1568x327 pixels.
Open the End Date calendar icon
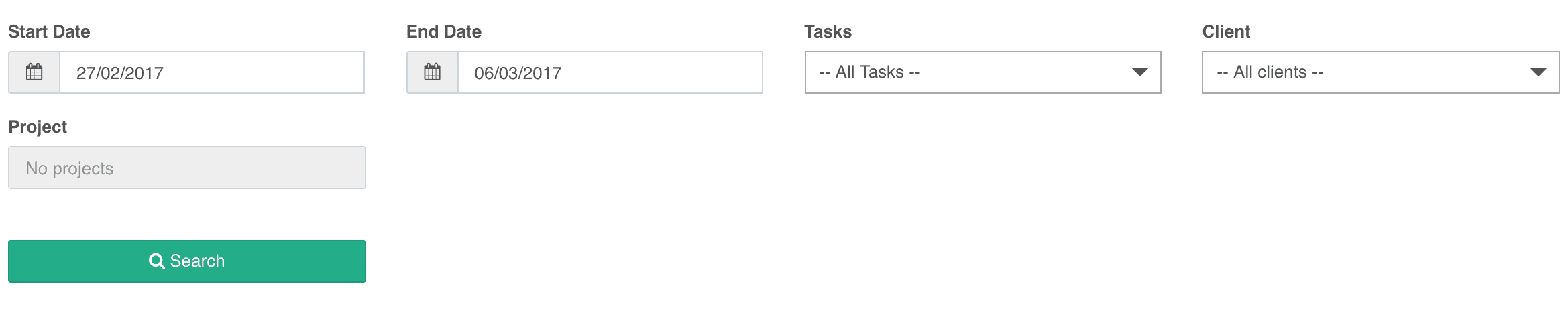point(433,72)
